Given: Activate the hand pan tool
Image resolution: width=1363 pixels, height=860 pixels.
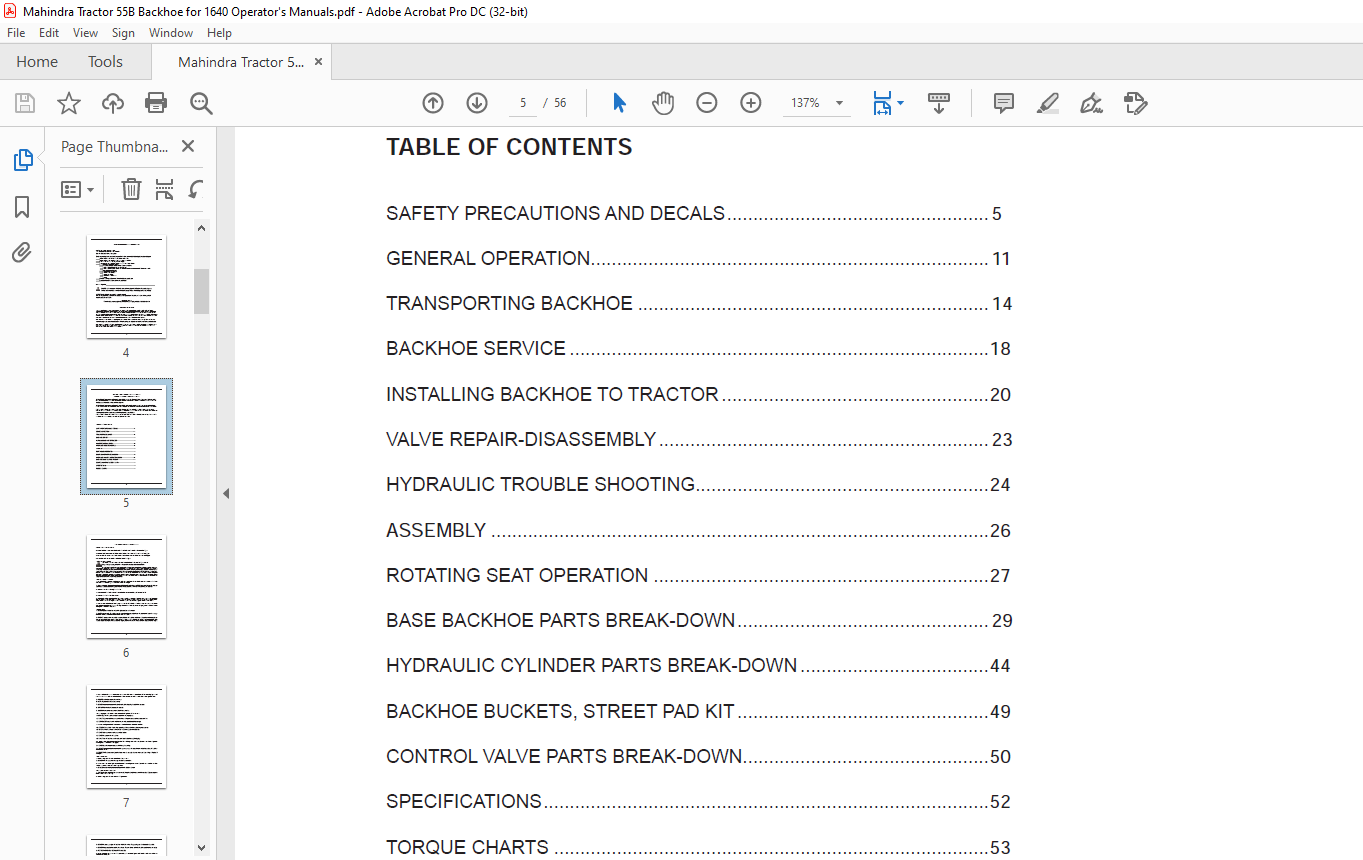Looking at the screenshot, I should tap(663, 103).
